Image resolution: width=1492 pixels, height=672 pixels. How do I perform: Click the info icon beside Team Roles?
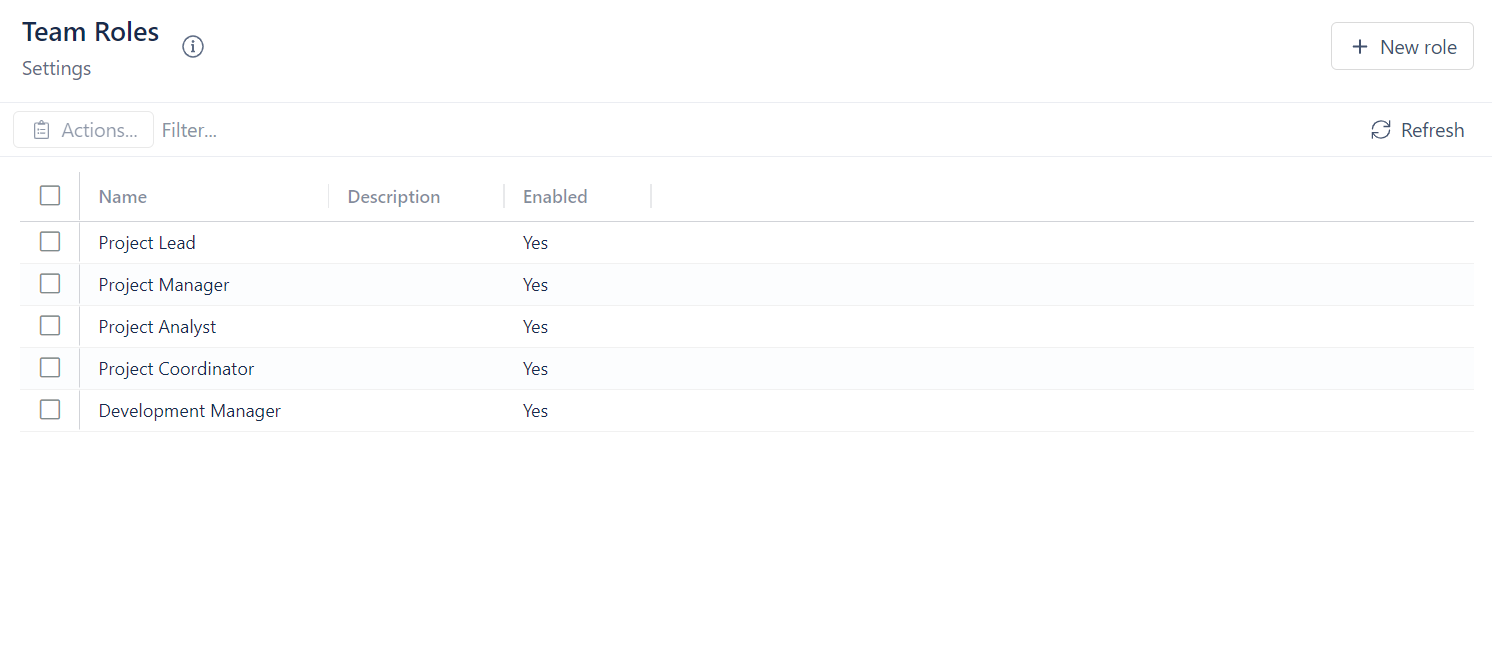(x=193, y=47)
